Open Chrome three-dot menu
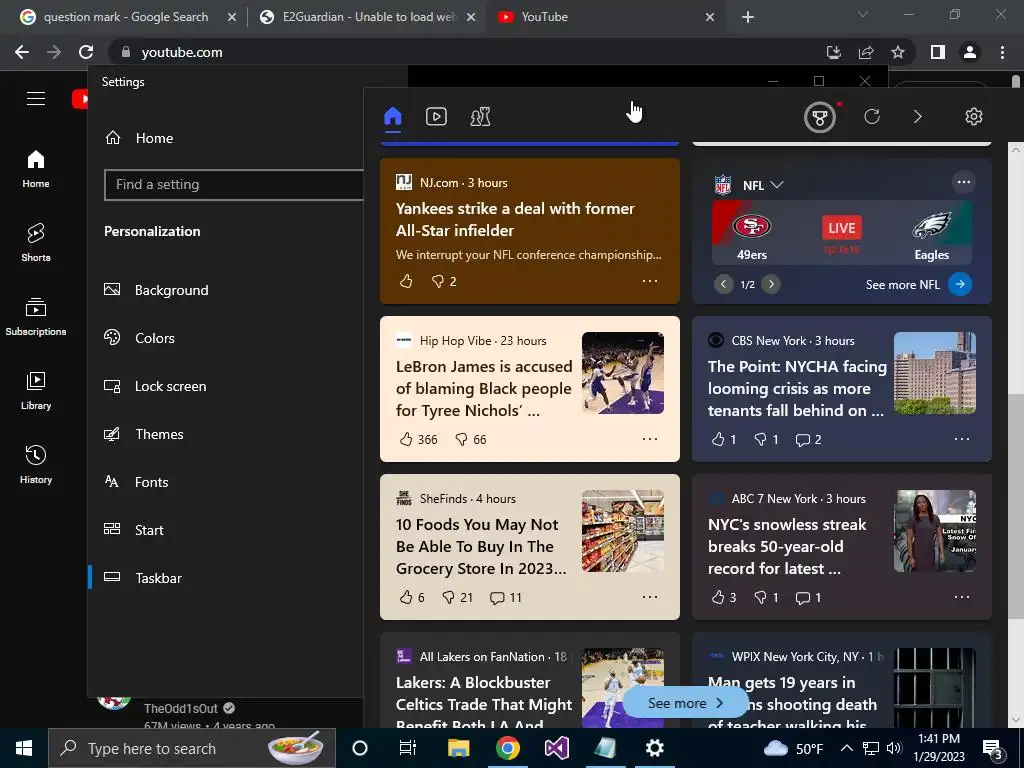The image size is (1024, 768). point(1002,52)
